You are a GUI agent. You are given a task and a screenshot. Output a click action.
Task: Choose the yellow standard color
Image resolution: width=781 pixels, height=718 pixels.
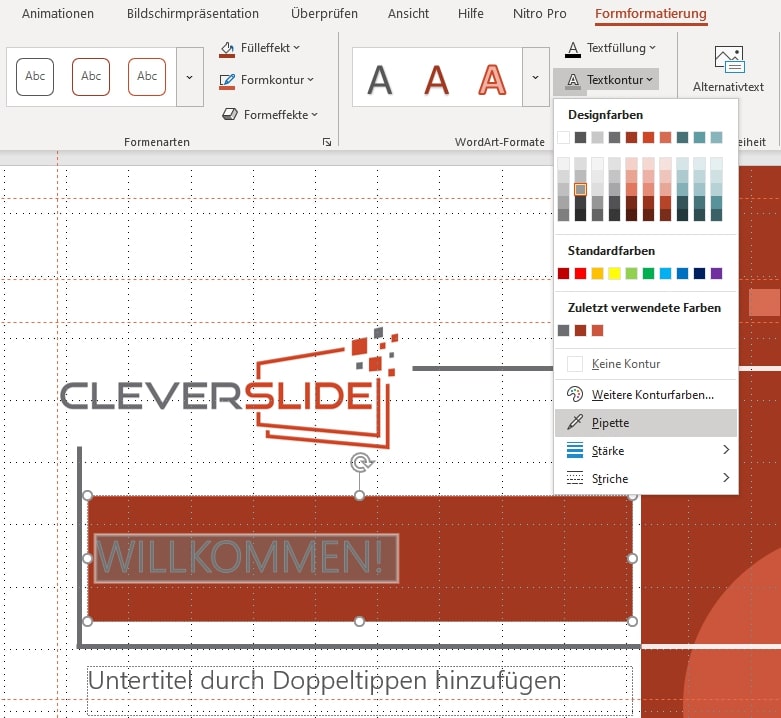[x=614, y=273]
